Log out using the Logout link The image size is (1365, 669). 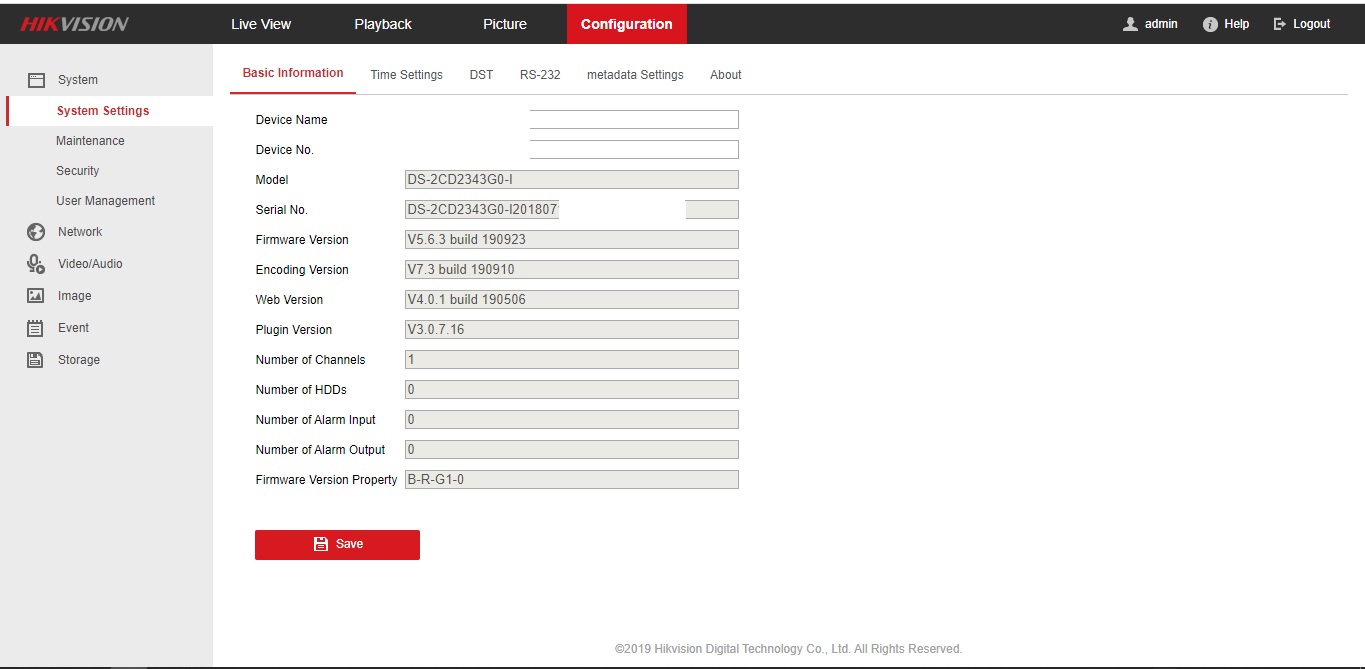pyautogui.click(x=1301, y=24)
